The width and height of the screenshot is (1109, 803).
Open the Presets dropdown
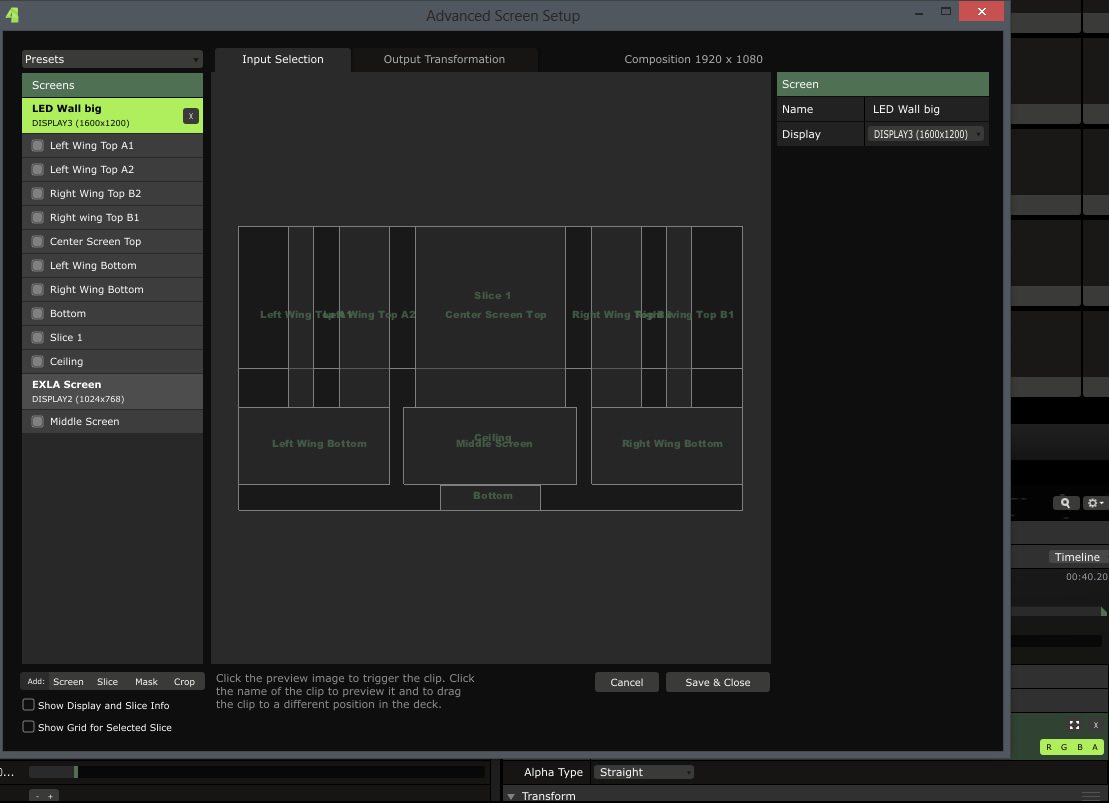coord(112,60)
